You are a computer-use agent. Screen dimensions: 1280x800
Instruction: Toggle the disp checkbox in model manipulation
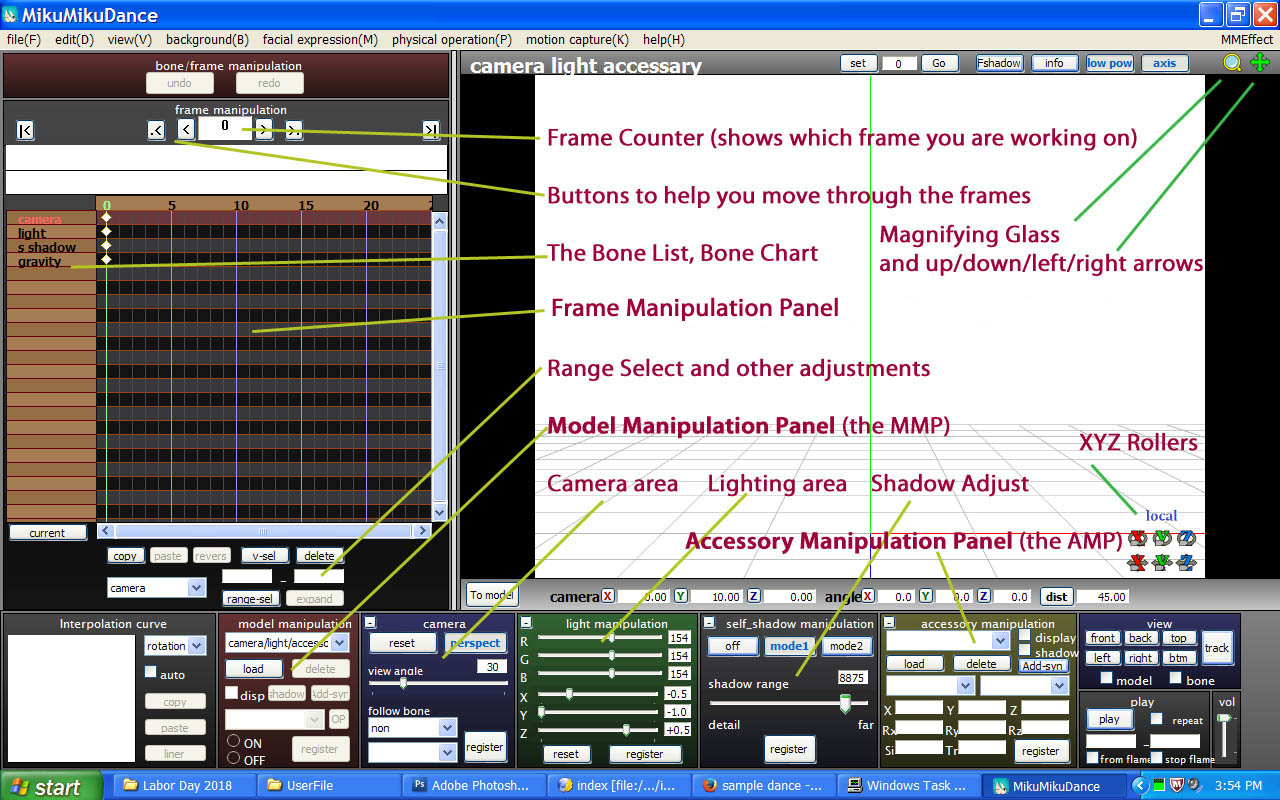pos(231,693)
